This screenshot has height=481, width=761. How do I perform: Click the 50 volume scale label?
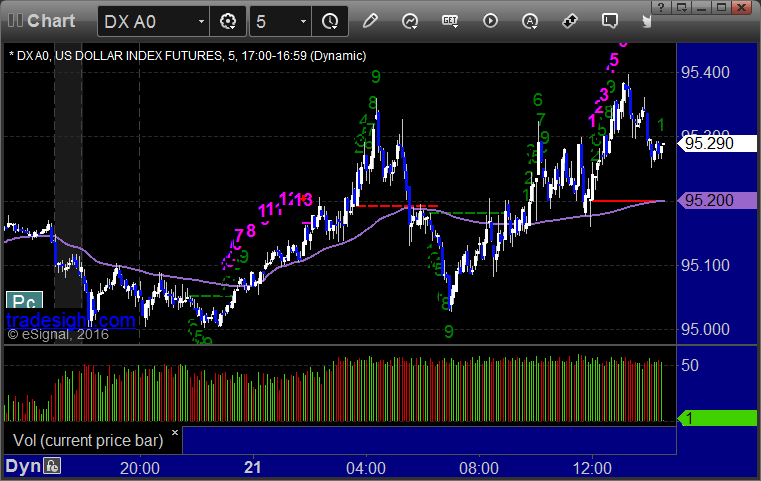coord(690,365)
